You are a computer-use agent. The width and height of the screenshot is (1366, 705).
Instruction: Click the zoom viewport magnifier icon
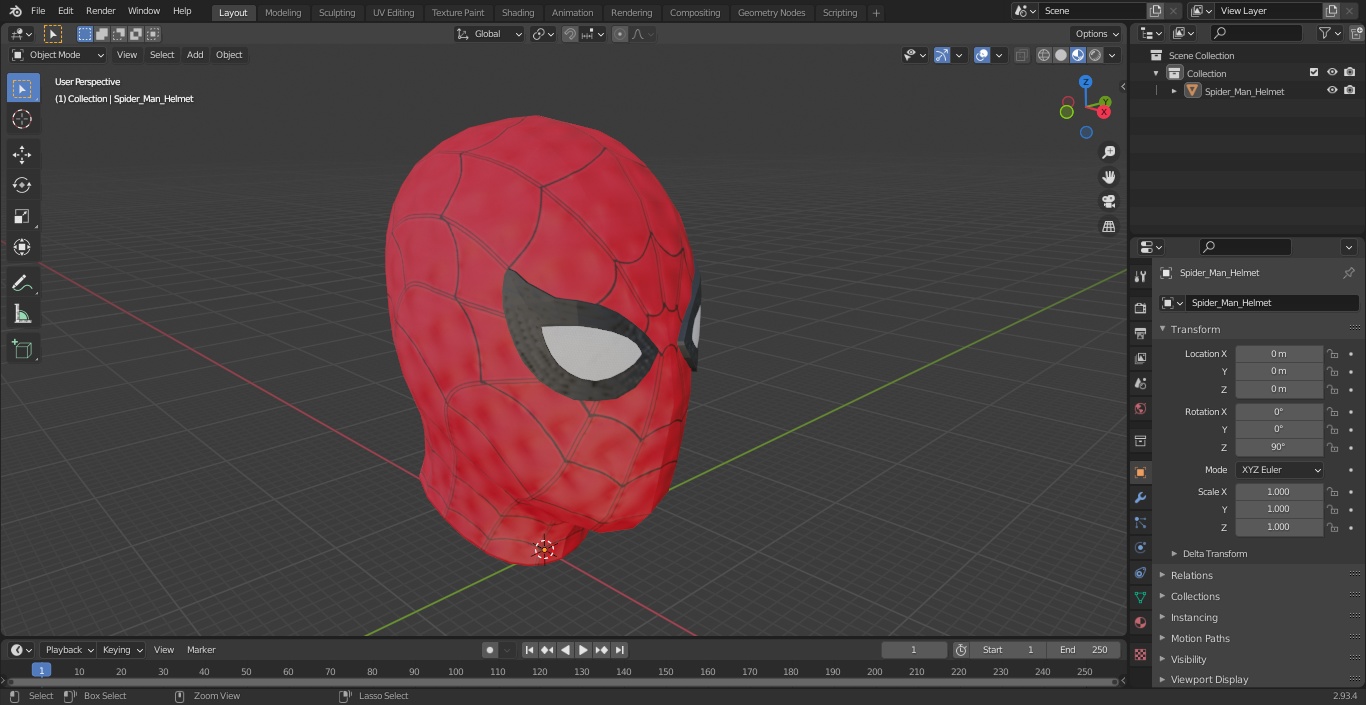pyautogui.click(x=1109, y=152)
